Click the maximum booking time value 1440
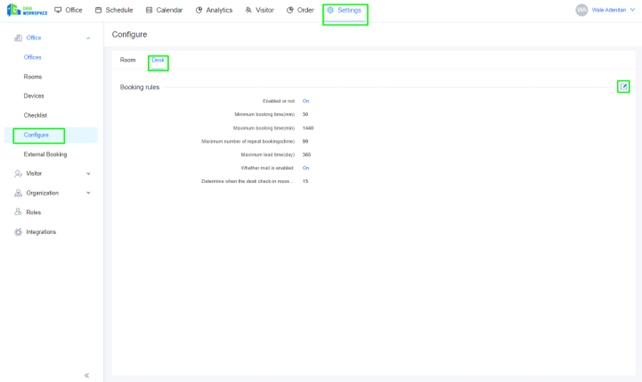 [308, 128]
